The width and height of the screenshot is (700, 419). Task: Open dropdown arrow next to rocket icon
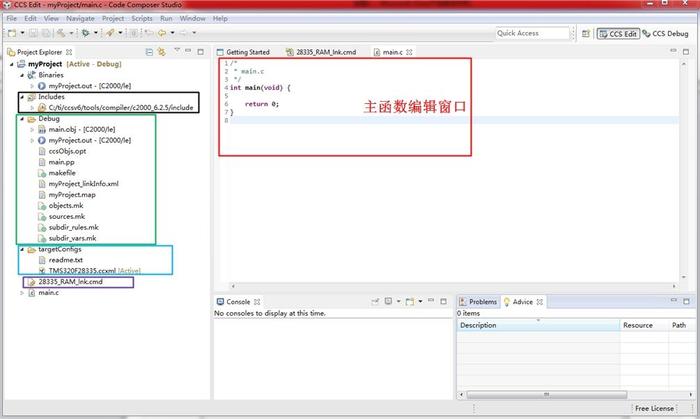(120, 33)
